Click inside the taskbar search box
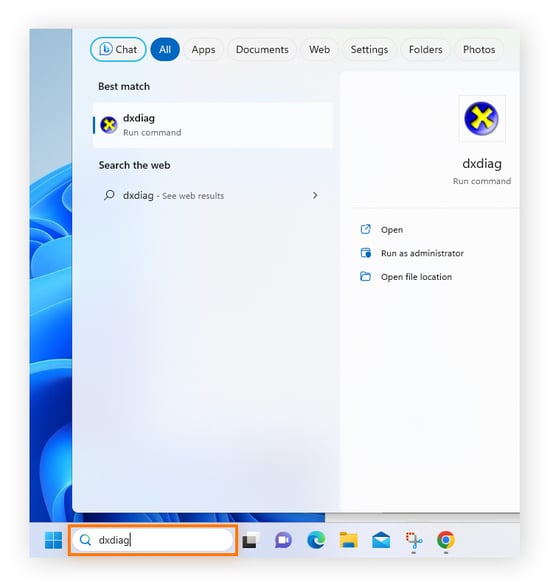The image size is (550, 587). (x=152, y=540)
